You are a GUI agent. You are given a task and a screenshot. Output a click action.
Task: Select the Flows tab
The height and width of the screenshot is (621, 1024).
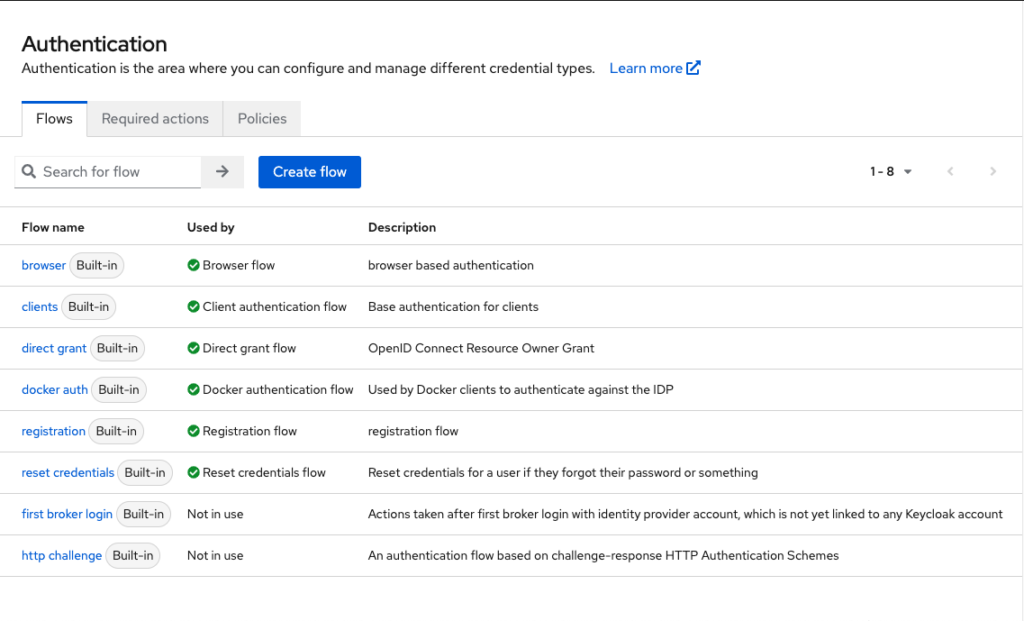pyautogui.click(x=54, y=119)
